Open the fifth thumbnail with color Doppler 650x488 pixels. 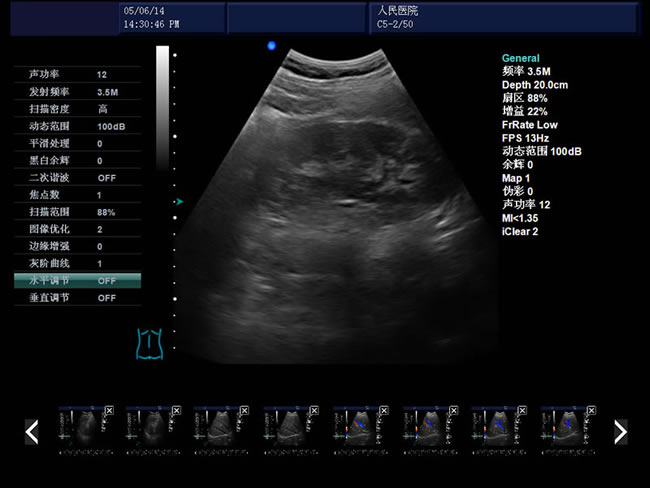click(x=357, y=430)
